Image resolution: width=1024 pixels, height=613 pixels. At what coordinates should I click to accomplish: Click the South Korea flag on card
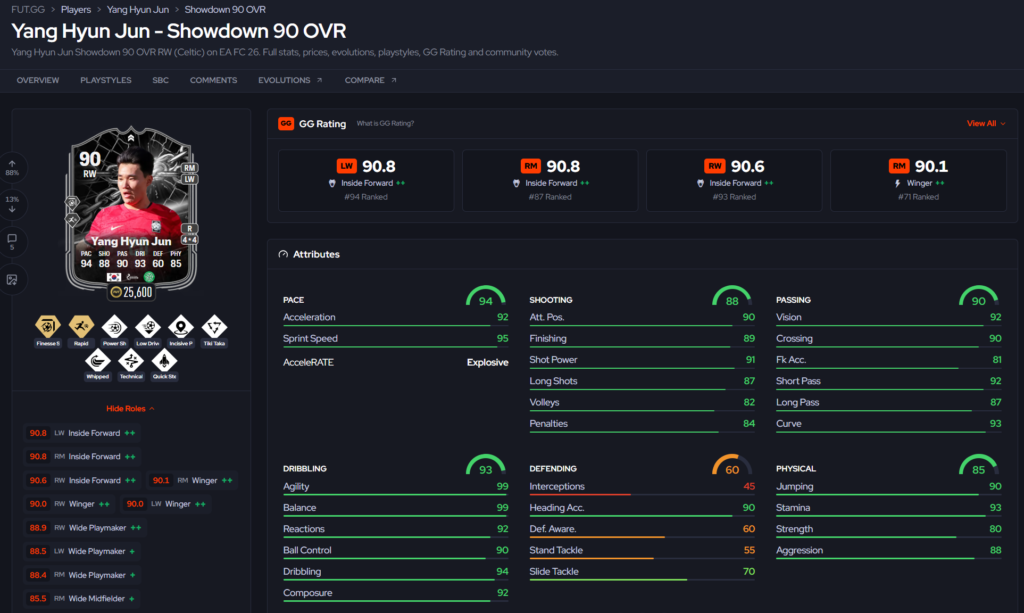click(x=114, y=277)
